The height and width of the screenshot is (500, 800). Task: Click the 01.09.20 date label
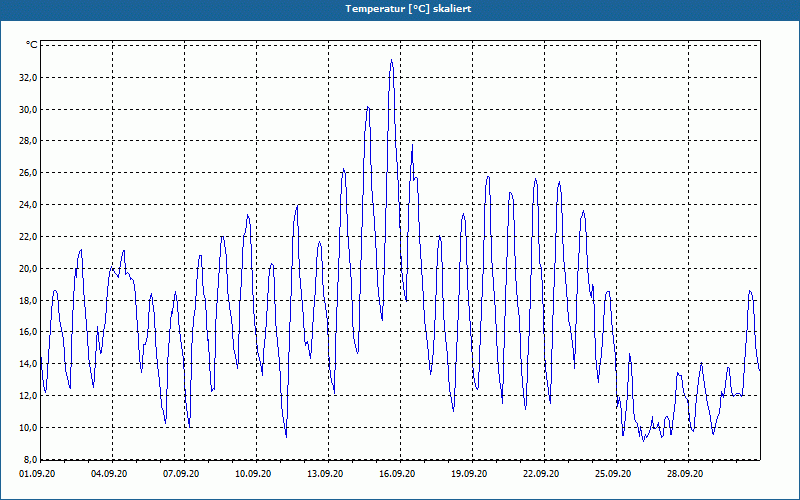click(38, 474)
